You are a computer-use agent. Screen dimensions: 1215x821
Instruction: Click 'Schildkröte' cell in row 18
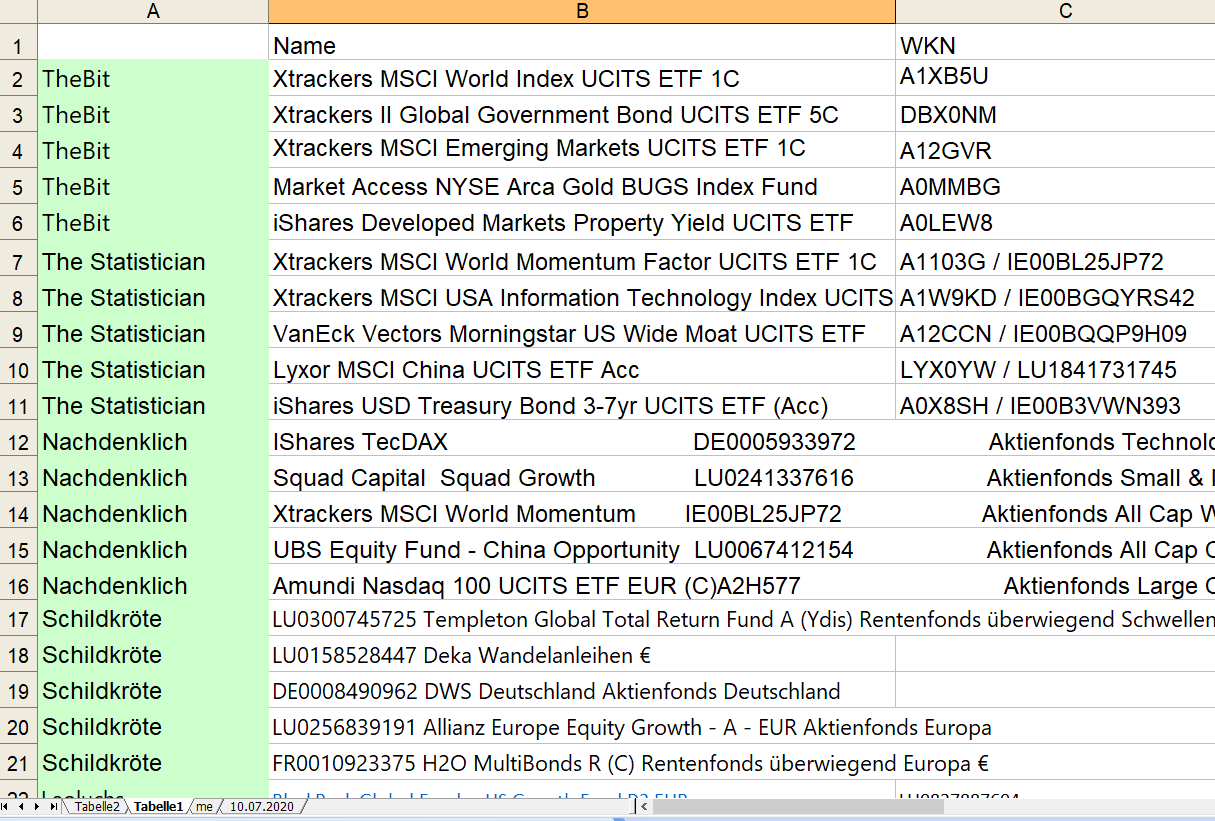(x=153, y=655)
